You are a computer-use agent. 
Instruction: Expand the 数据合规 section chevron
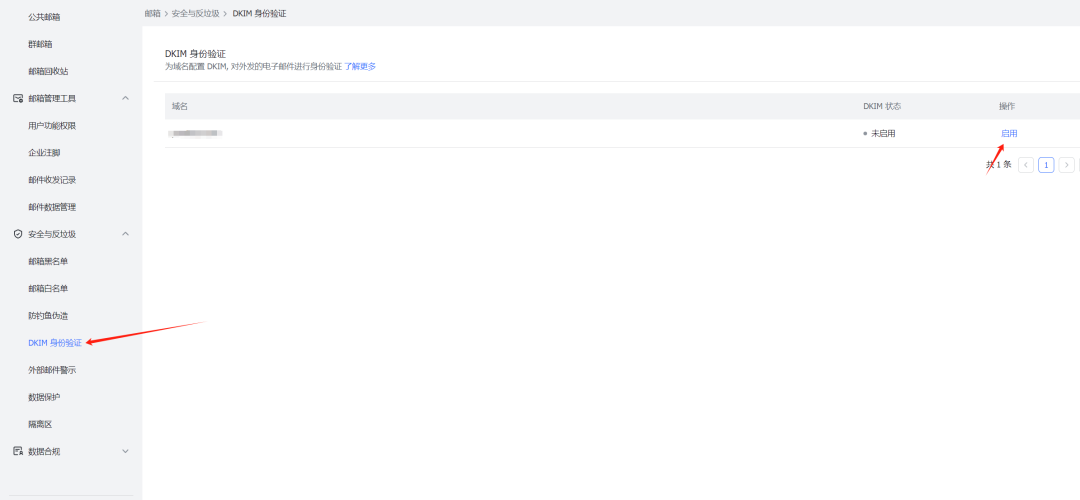[125, 451]
